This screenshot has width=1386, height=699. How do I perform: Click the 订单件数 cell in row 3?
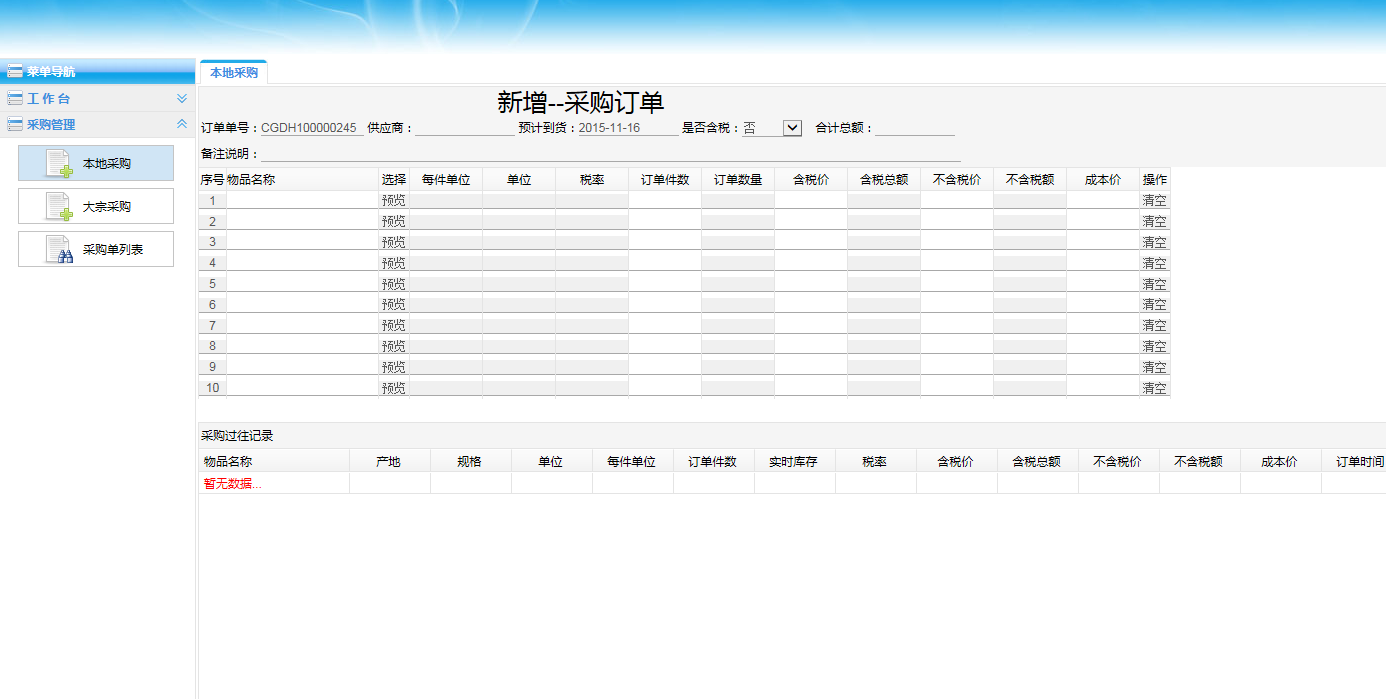point(665,241)
